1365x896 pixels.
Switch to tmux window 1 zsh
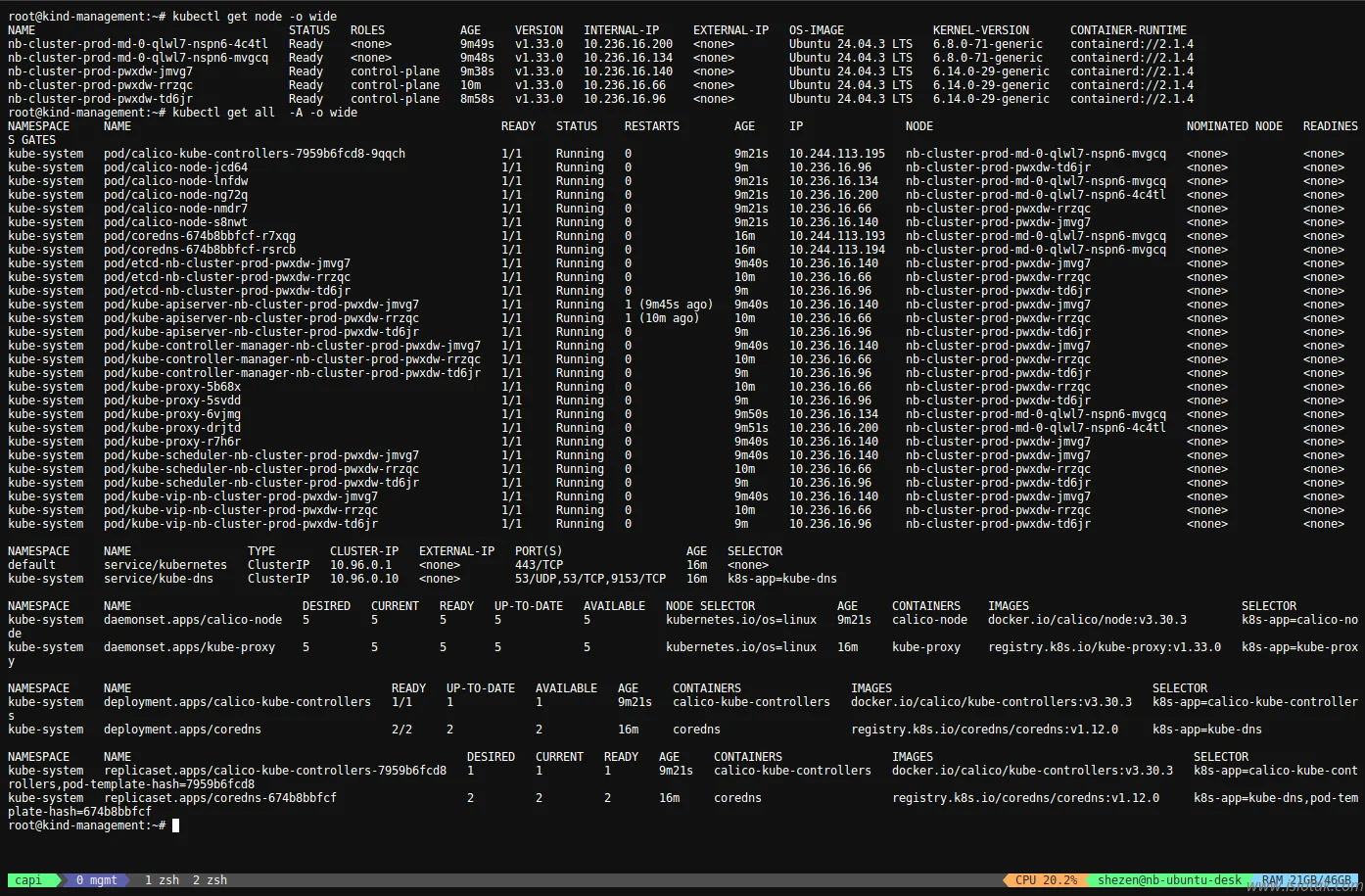point(162,880)
